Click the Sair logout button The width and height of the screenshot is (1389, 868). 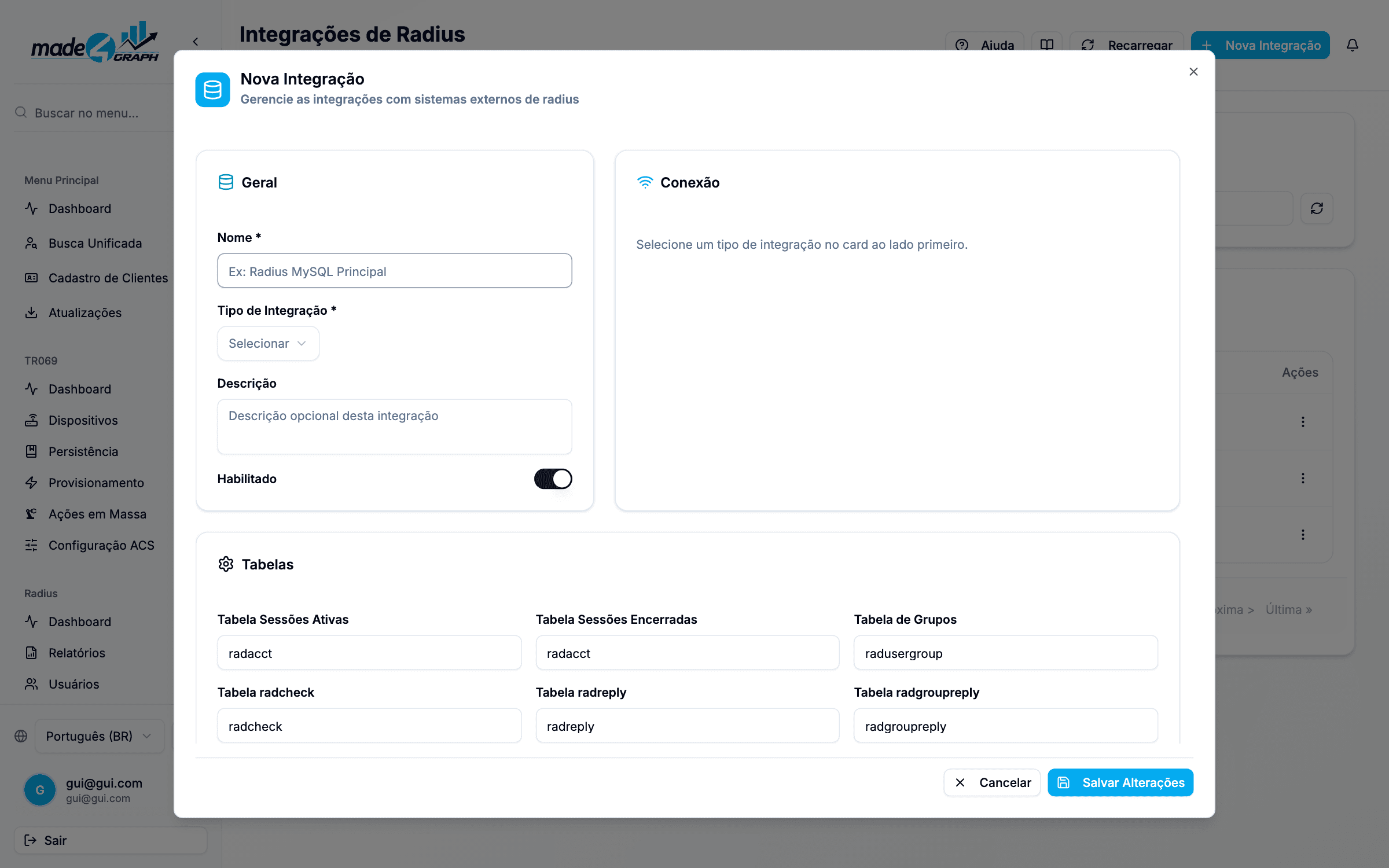pyautogui.click(x=110, y=840)
